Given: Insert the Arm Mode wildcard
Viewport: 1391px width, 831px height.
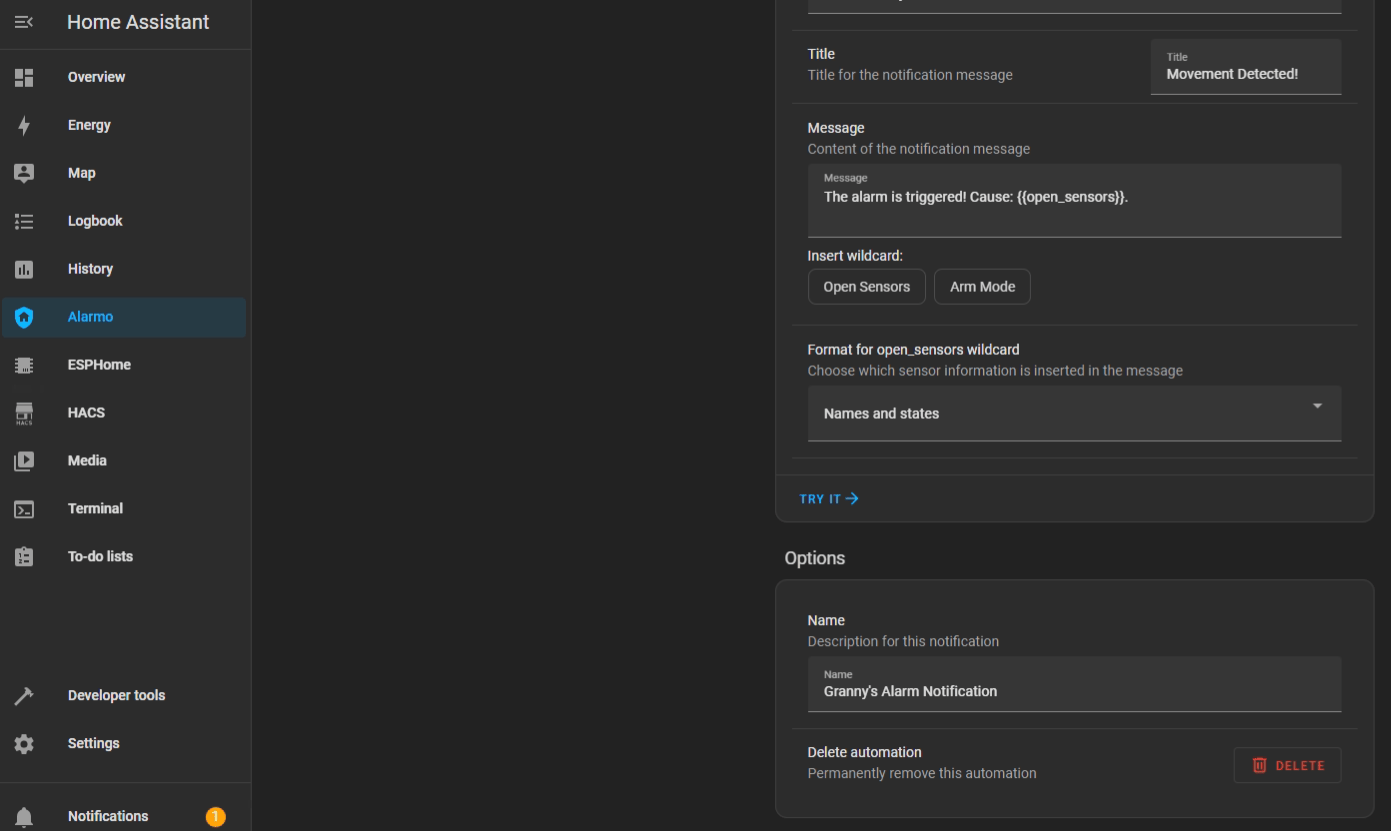Looking at the screenshot, I should point(982,287).
